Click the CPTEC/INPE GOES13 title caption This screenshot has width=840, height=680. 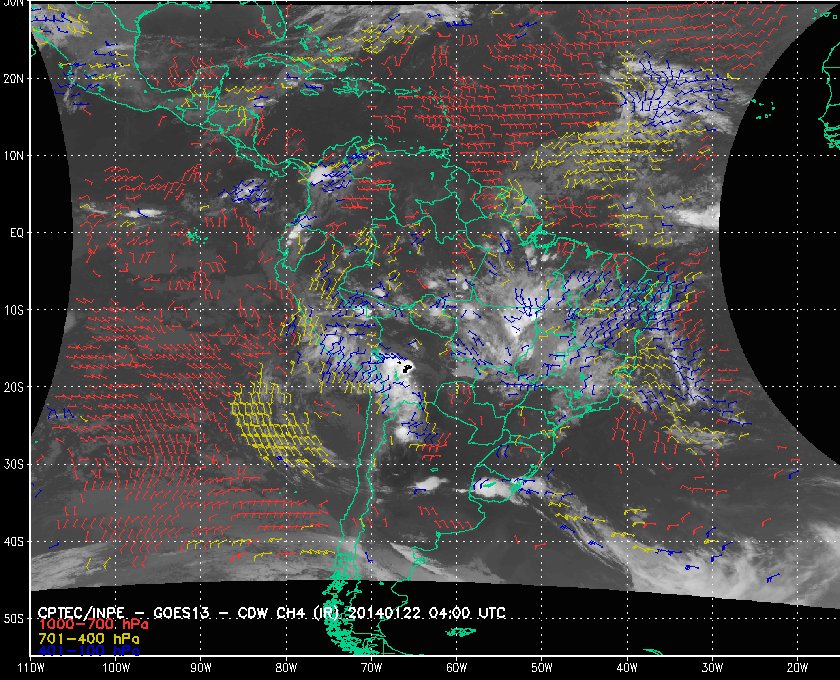pyautogui.click(x=272, y=612)
